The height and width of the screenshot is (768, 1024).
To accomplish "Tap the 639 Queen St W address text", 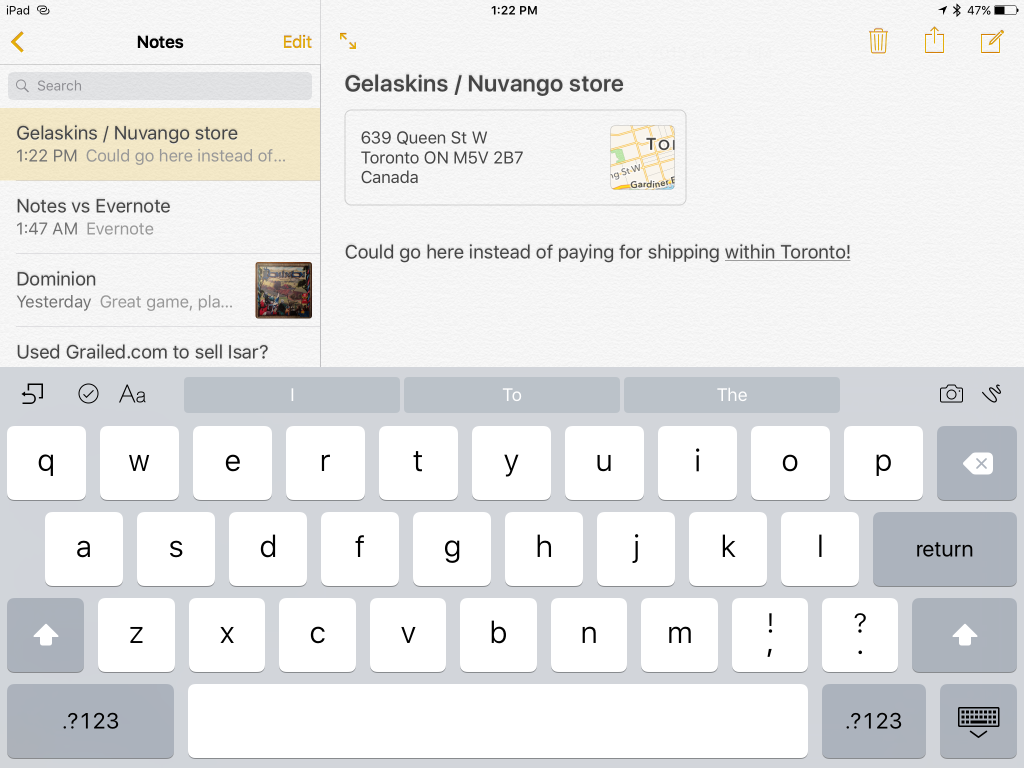I will pyautogui.click(x=441, y=157).
